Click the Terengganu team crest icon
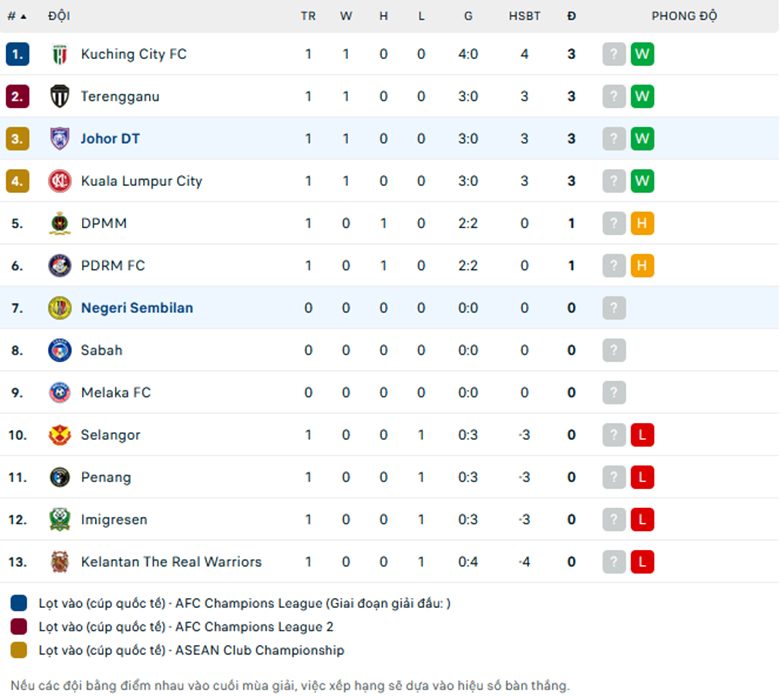The width and height of the screenshot is (780, 697). coord(60,97)
